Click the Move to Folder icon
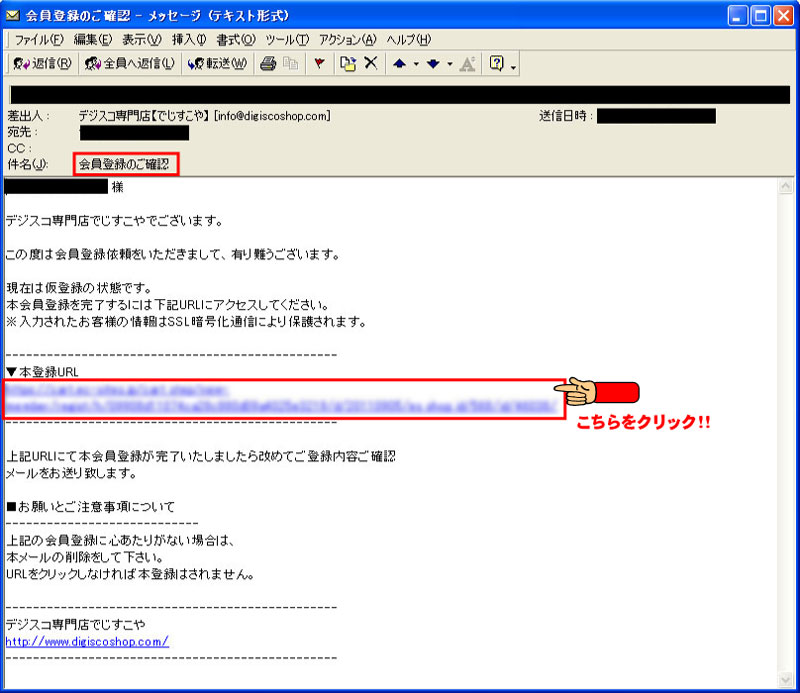The height and width of the screenshot is (693, 800). click(348, 63)
